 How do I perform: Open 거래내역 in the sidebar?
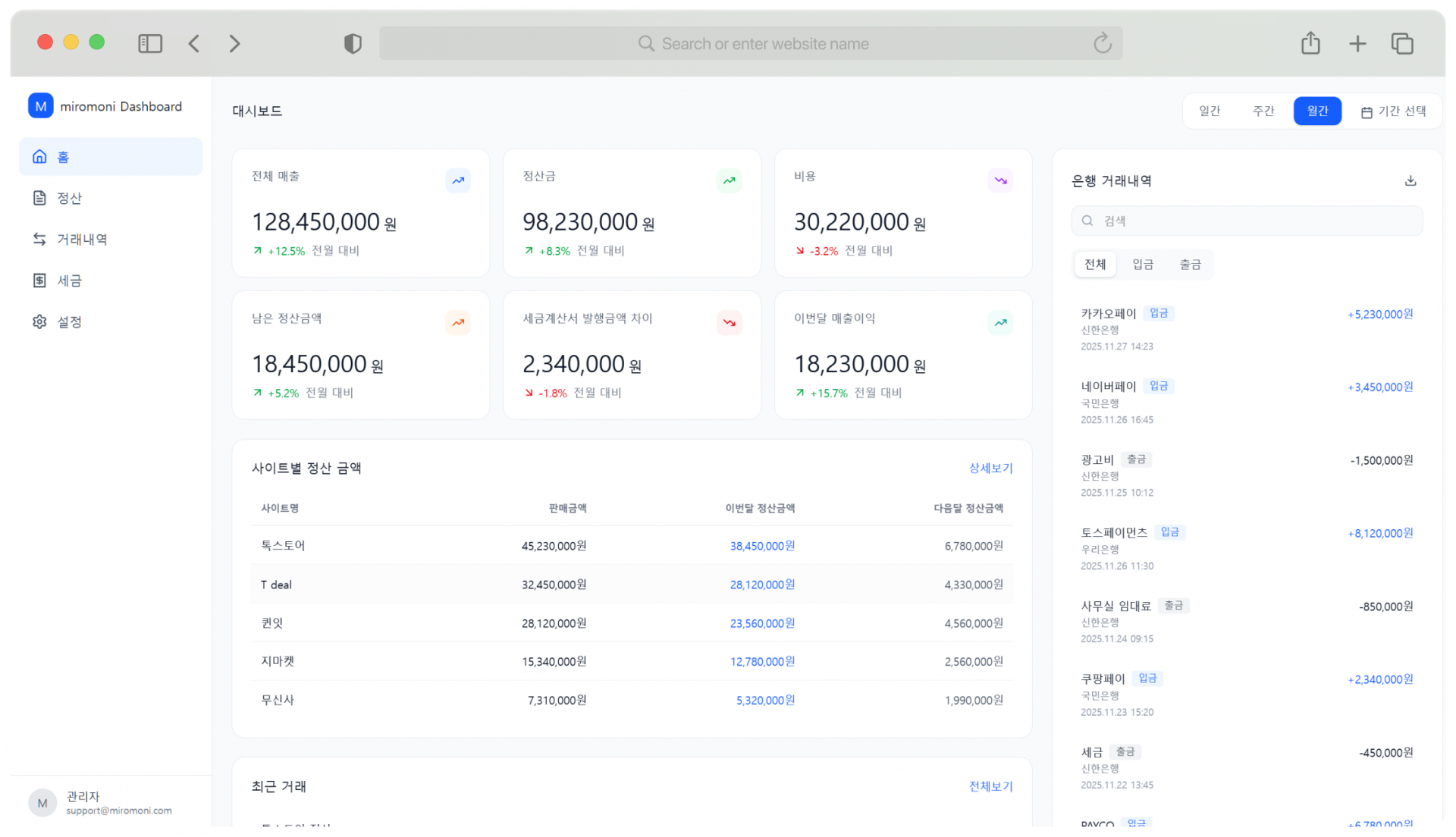pos(81,240)
